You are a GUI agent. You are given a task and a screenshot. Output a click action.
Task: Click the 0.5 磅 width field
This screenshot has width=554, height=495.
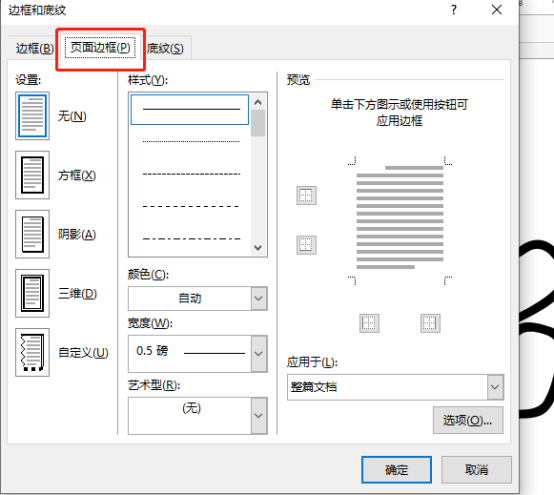(190, 354)
